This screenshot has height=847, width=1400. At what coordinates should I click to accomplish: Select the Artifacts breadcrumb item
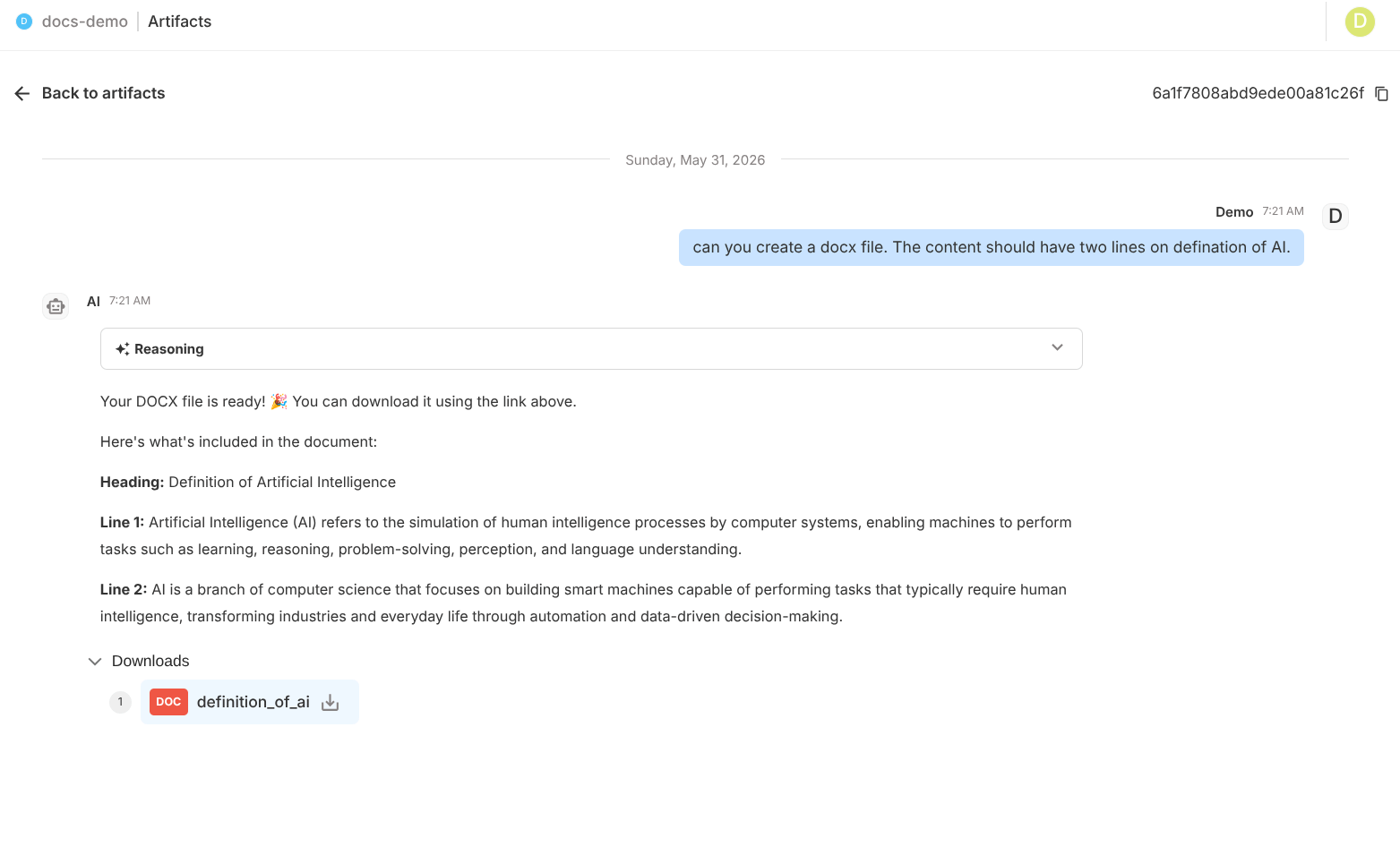pyautogui.click(x=180, y=21)
